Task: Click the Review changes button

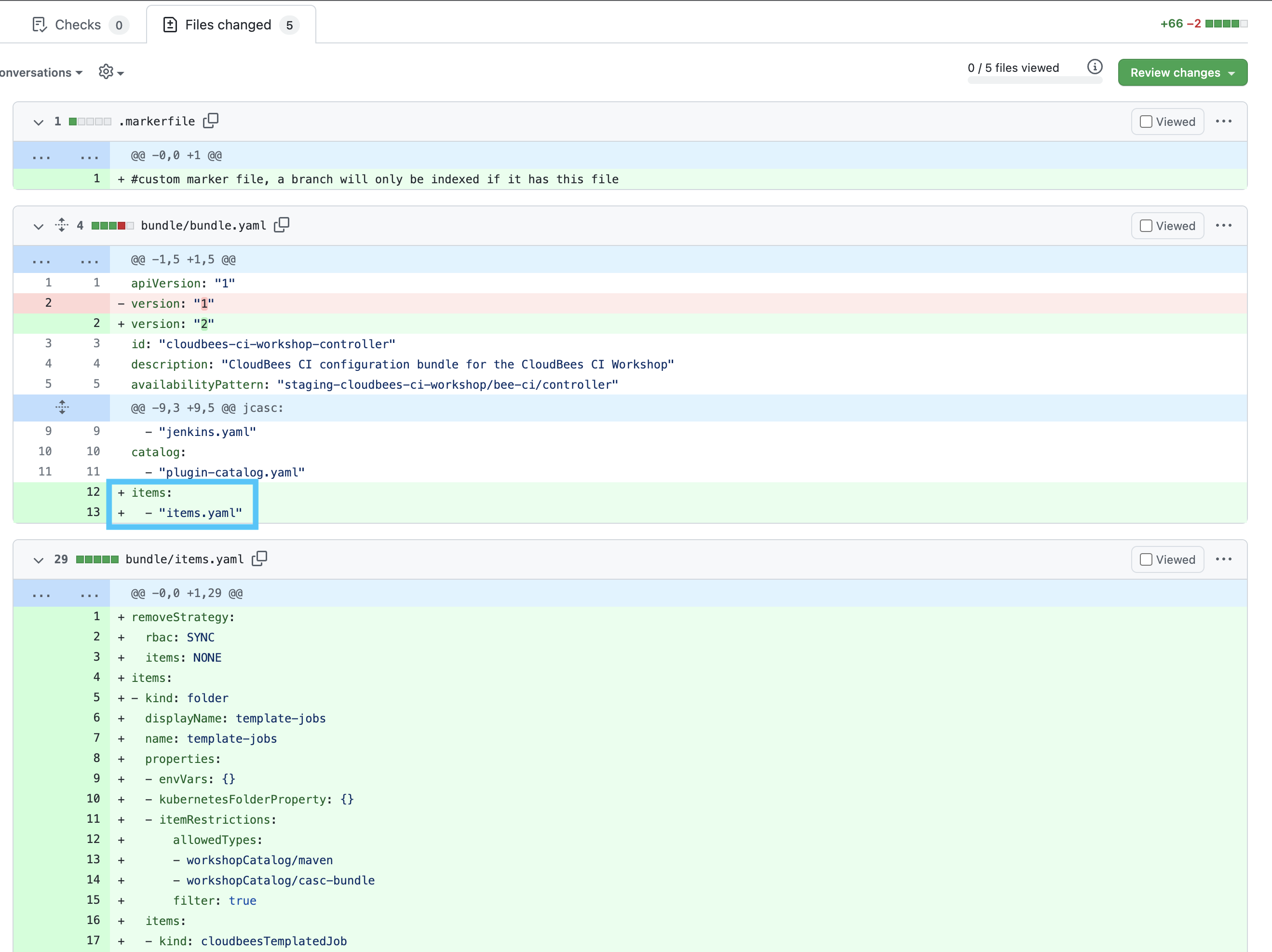Action: pyautogui.click(x=1182, y=72)
